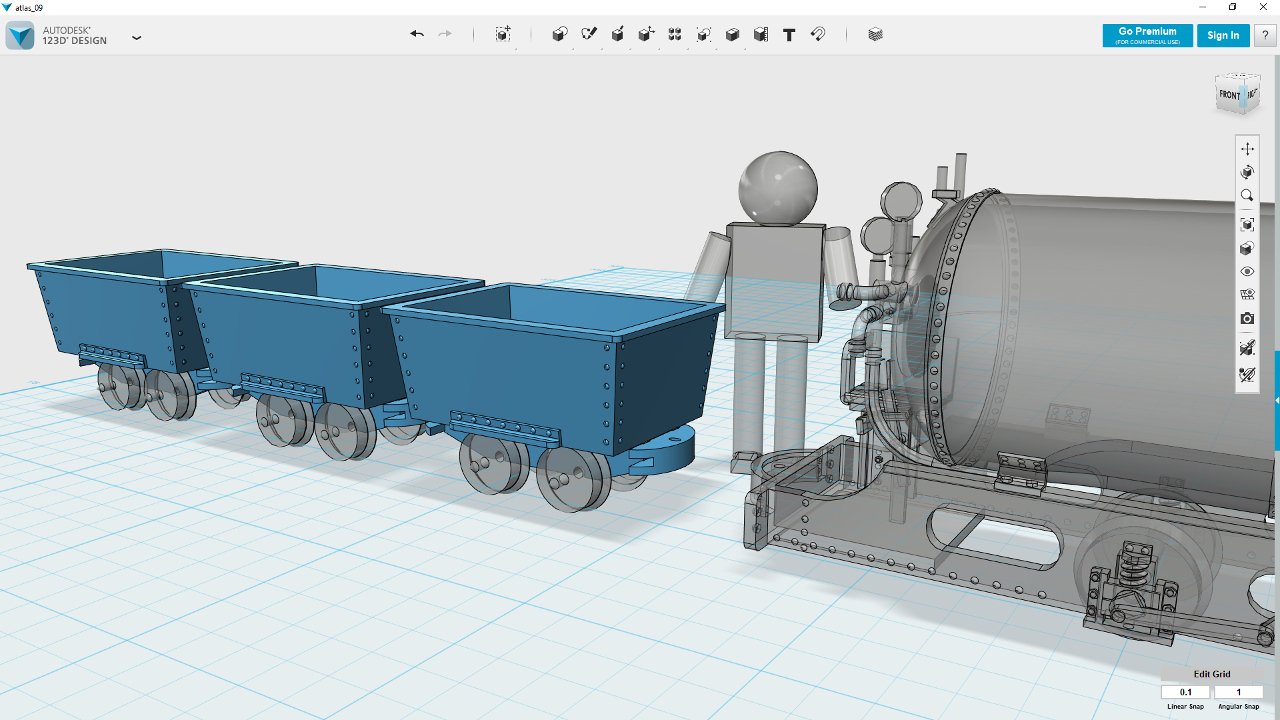
Task: Click the Fit view icon
Action: coord(1247,224)
